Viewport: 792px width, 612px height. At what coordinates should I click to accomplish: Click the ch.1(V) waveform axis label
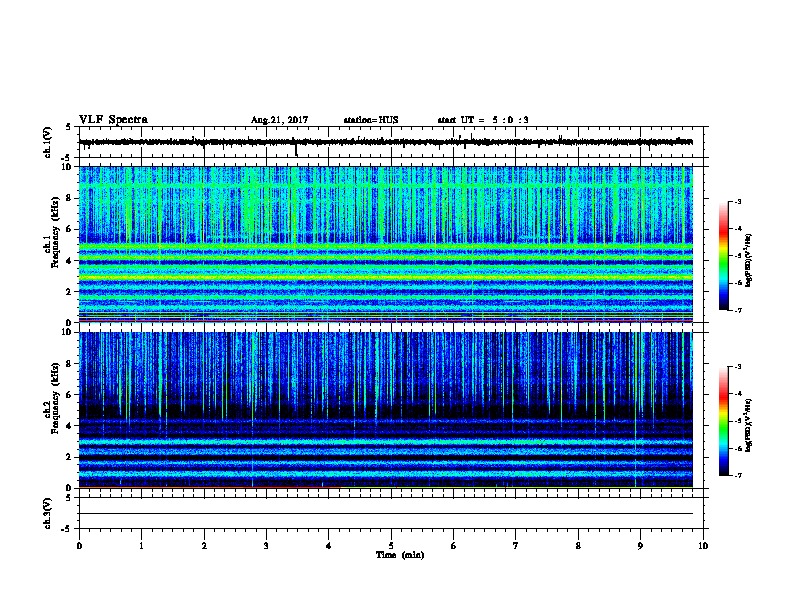click(47, 142)
